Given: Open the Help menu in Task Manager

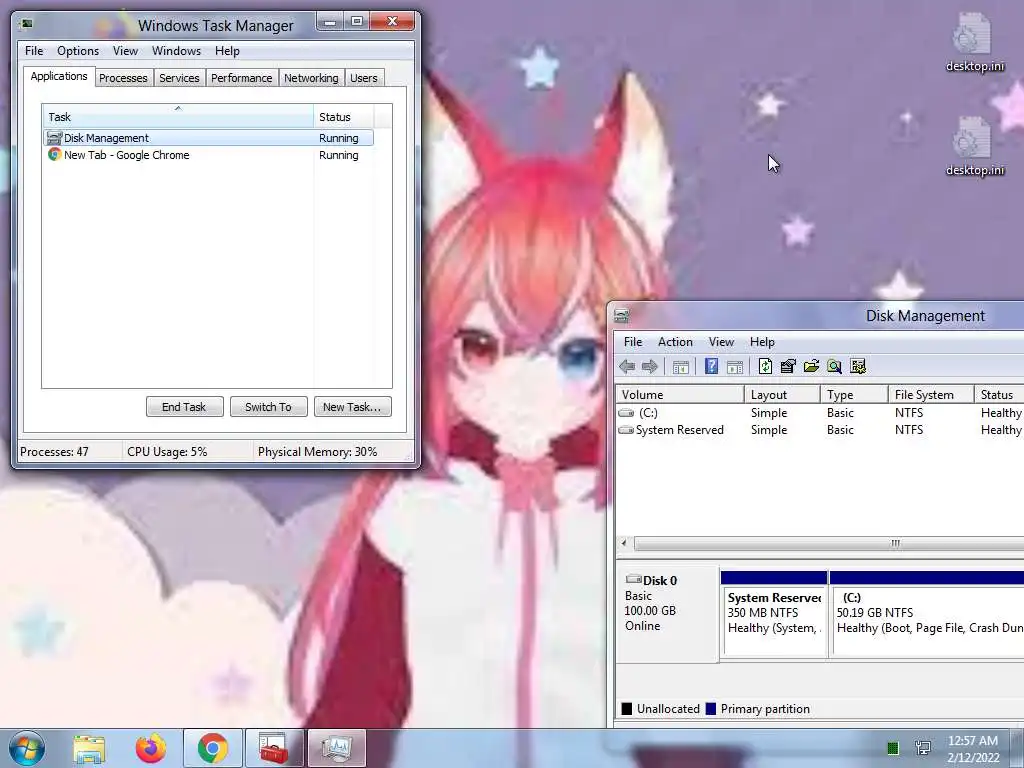Looking at the screenshot, I should (227, 51).
